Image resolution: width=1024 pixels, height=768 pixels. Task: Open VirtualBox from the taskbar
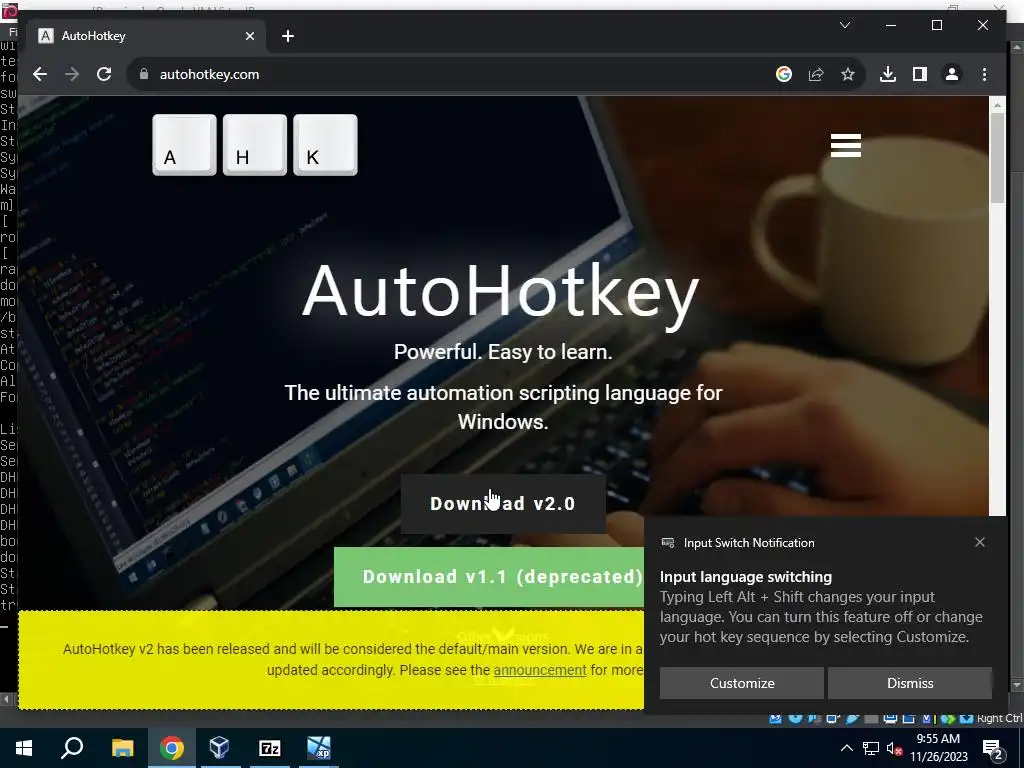[x=219, y=748]
